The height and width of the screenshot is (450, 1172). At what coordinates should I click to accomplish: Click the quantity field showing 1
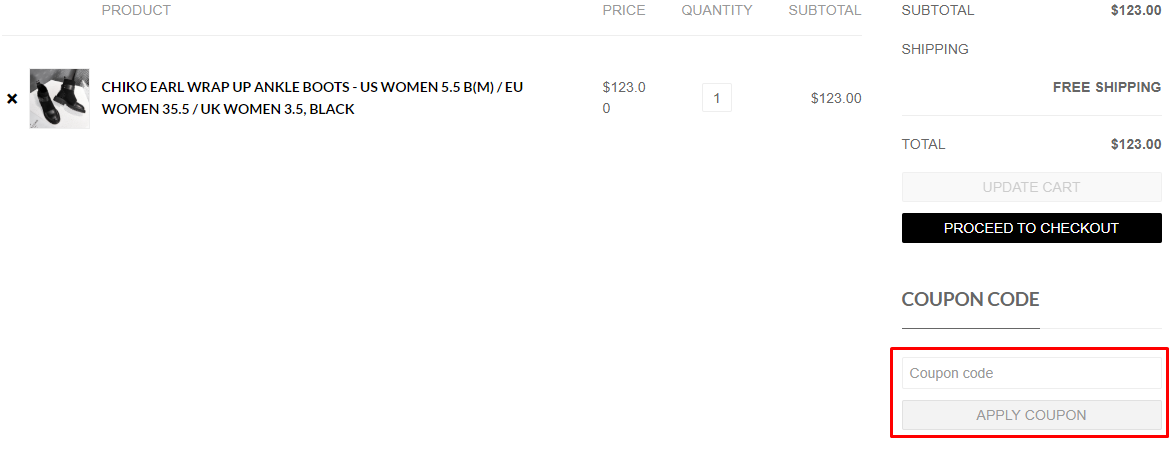(x=717, y=98)
